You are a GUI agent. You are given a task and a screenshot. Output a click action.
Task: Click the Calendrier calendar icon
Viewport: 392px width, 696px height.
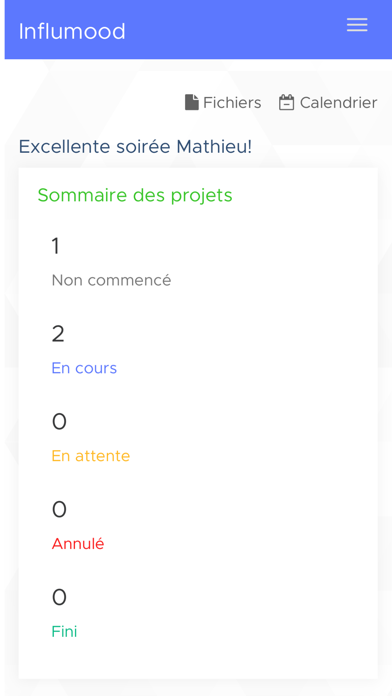click(x=286, y=103)
